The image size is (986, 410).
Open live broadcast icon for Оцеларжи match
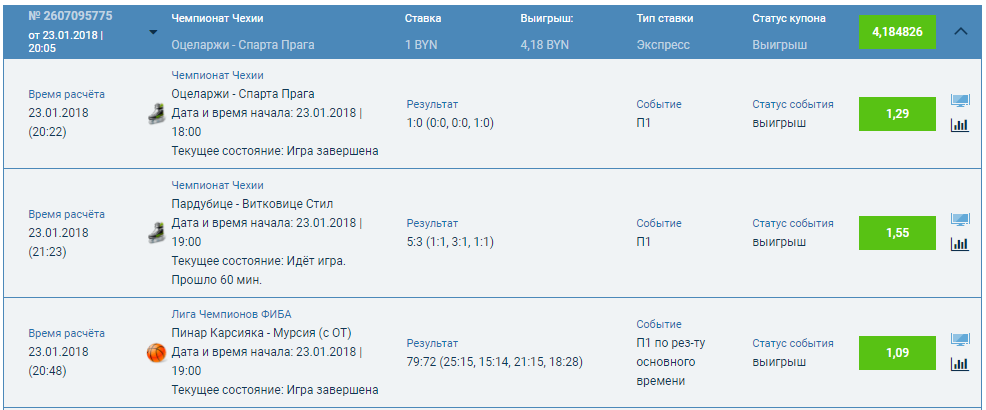click(x=960, y=101)
